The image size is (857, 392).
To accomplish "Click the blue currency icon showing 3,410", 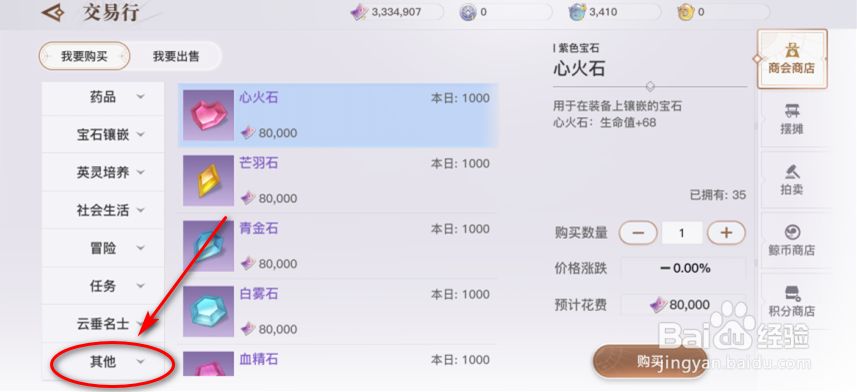I will (577, 12).
